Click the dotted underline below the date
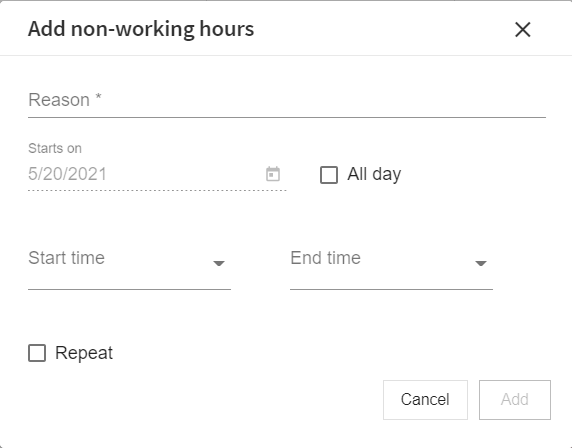572x448 pixels. coord(157,190)
